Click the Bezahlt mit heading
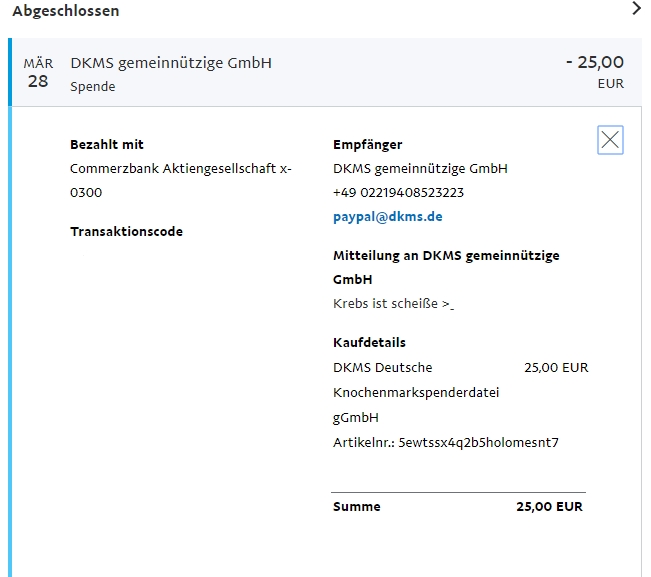 tap(107, 144)
